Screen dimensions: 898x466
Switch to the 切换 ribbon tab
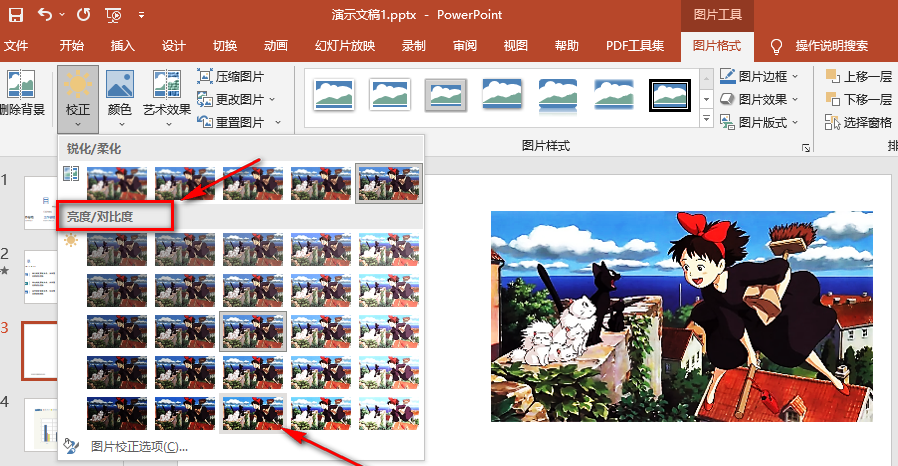224,46
